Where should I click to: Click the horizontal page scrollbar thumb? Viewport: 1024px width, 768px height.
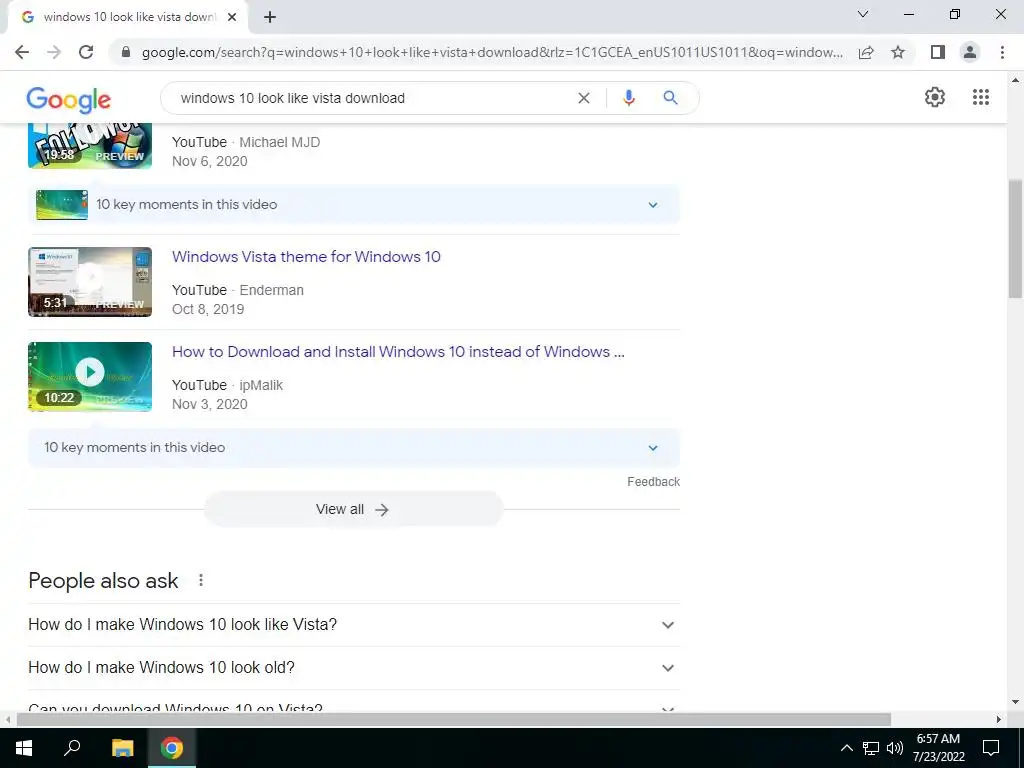tap(454, 719)
